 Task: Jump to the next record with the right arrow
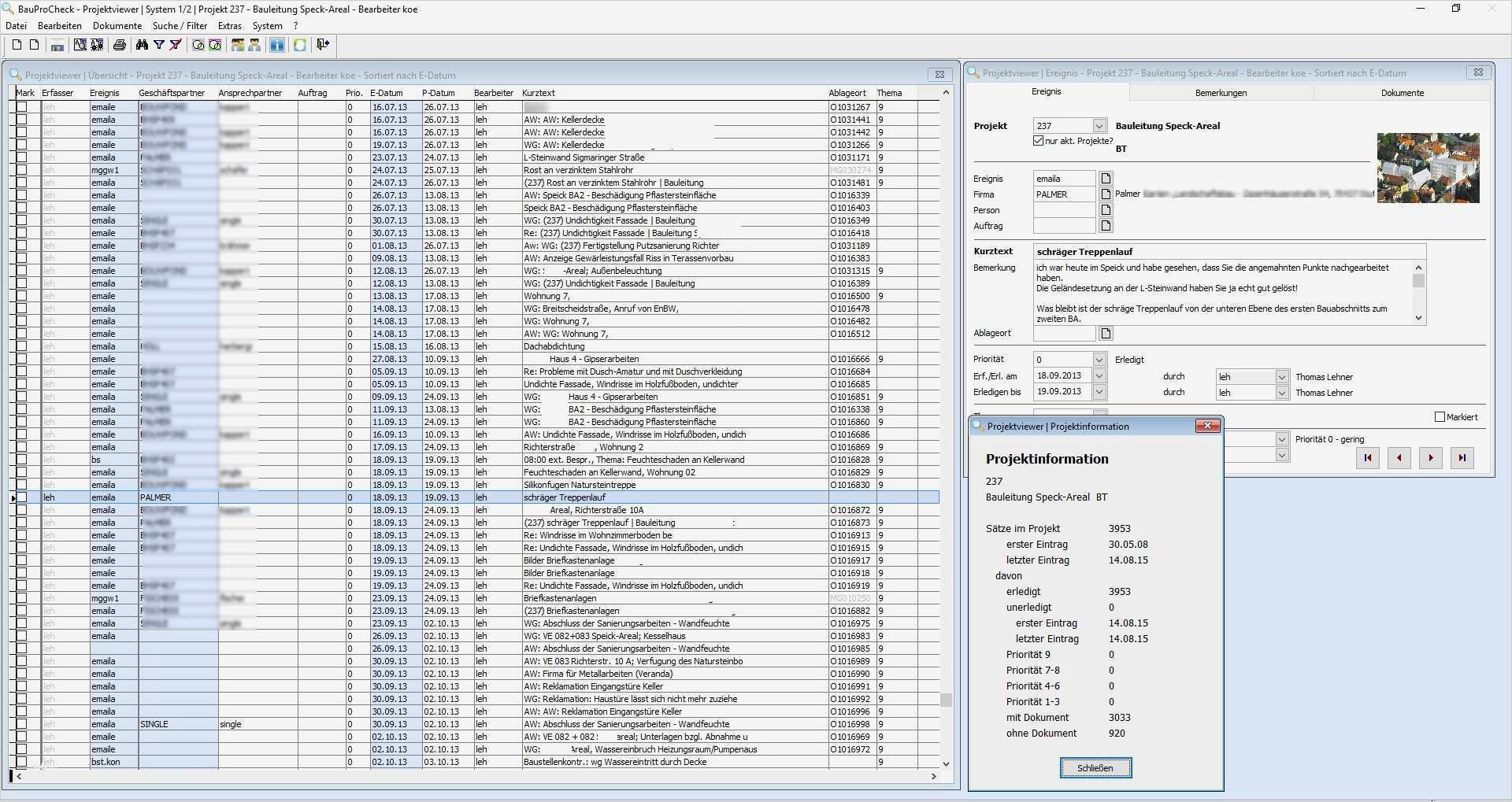(x=1430, y=458)
